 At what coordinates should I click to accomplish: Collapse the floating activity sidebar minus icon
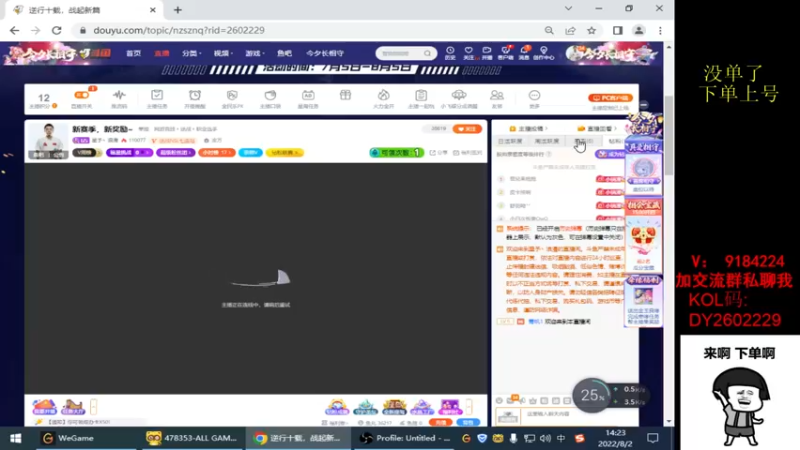tap(644, 105)
